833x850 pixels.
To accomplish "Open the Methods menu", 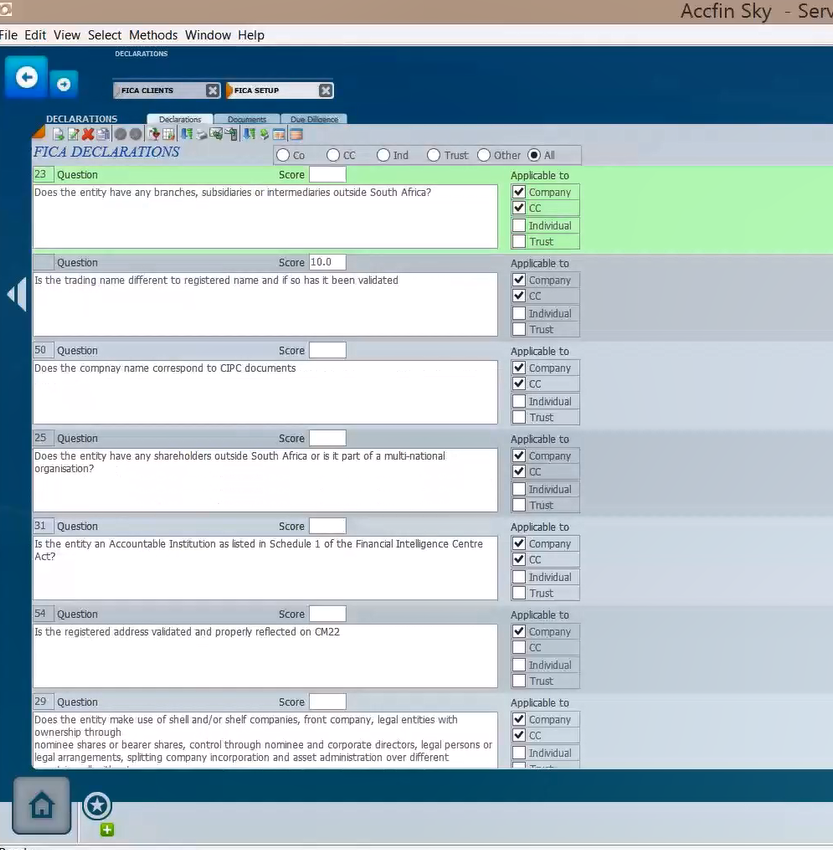I will tap(153, 35).
